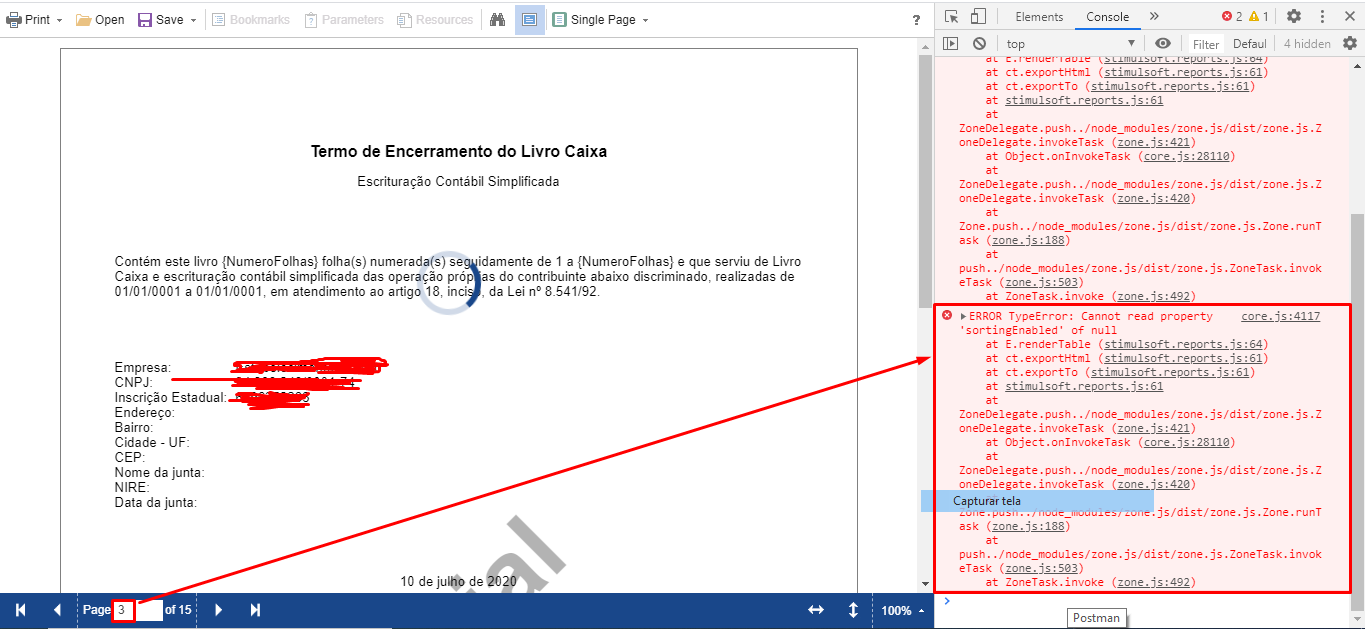Click the 'Capturar tela' menu item

1037,501
